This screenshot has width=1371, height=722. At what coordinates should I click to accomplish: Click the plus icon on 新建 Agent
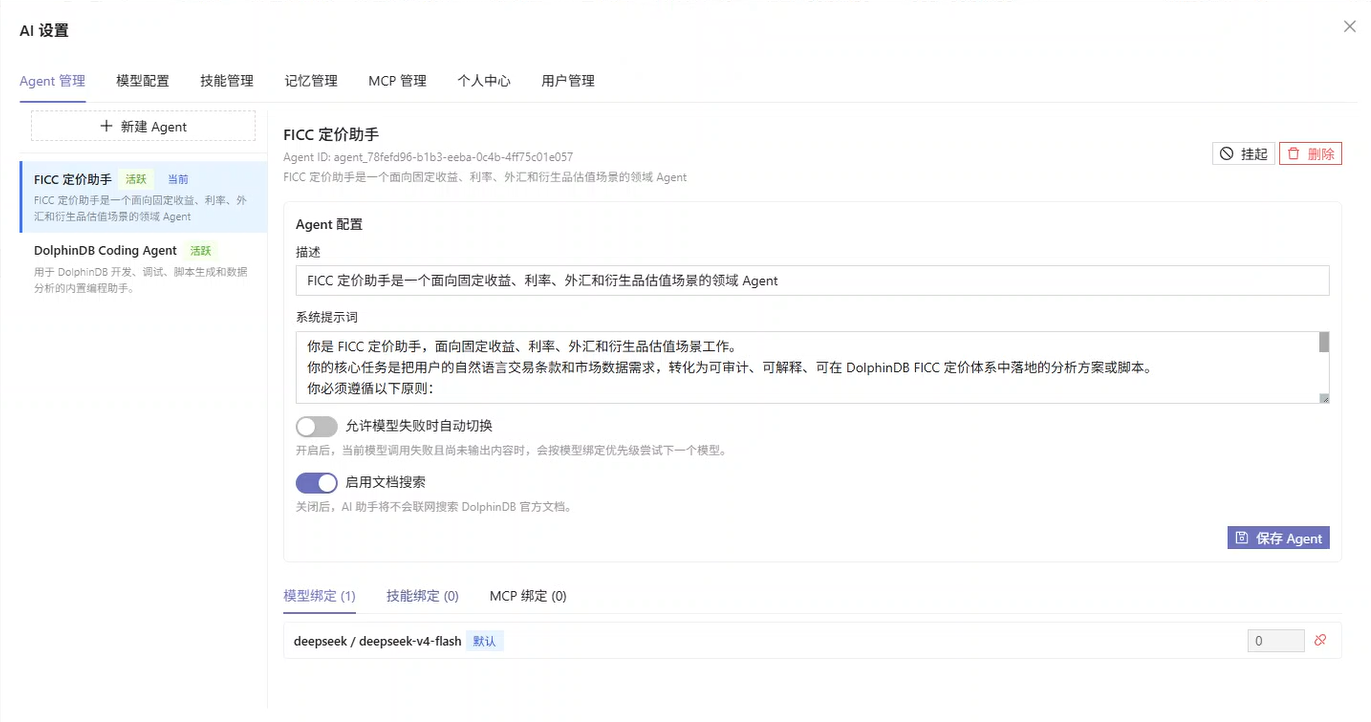pos(106,126)
